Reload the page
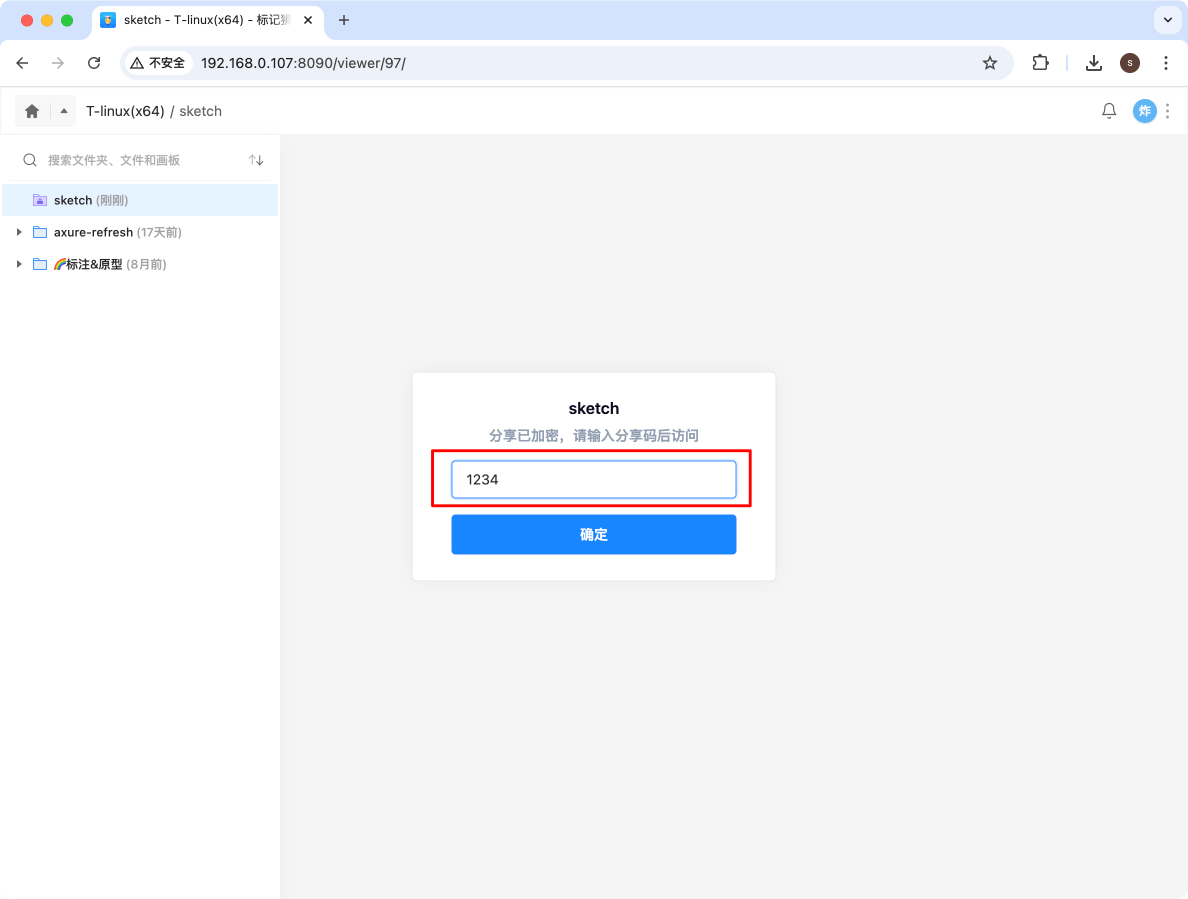1188x899 pixels. [94, 63]
